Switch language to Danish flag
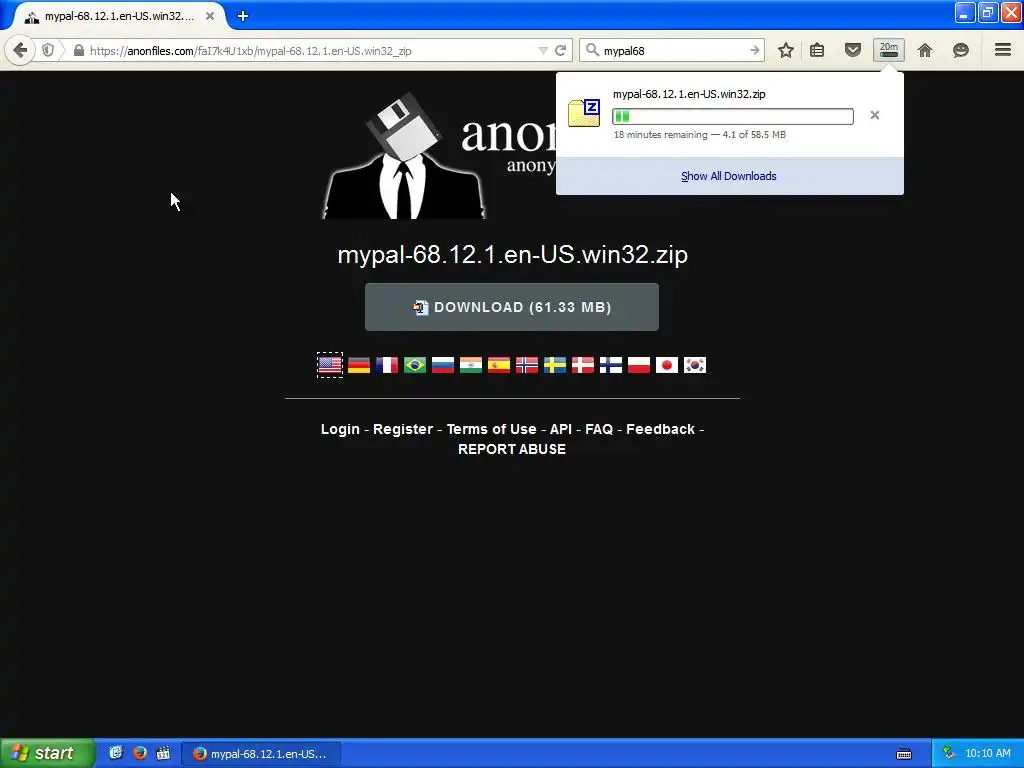 (583, 365)
